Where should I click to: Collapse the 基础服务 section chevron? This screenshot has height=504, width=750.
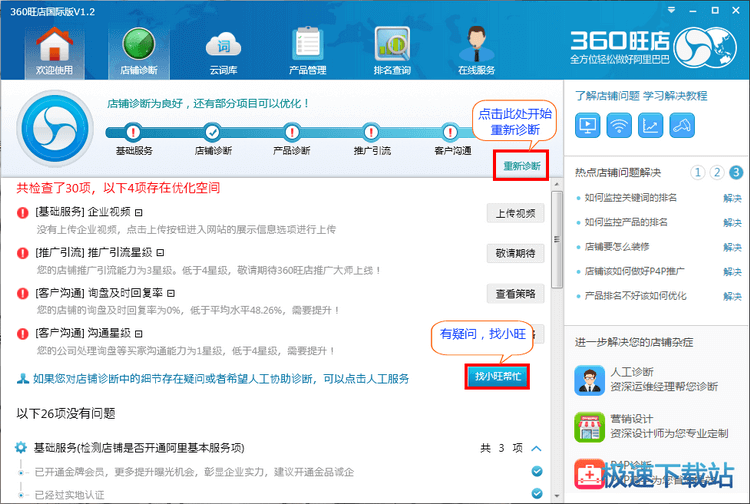click(536, 449)
